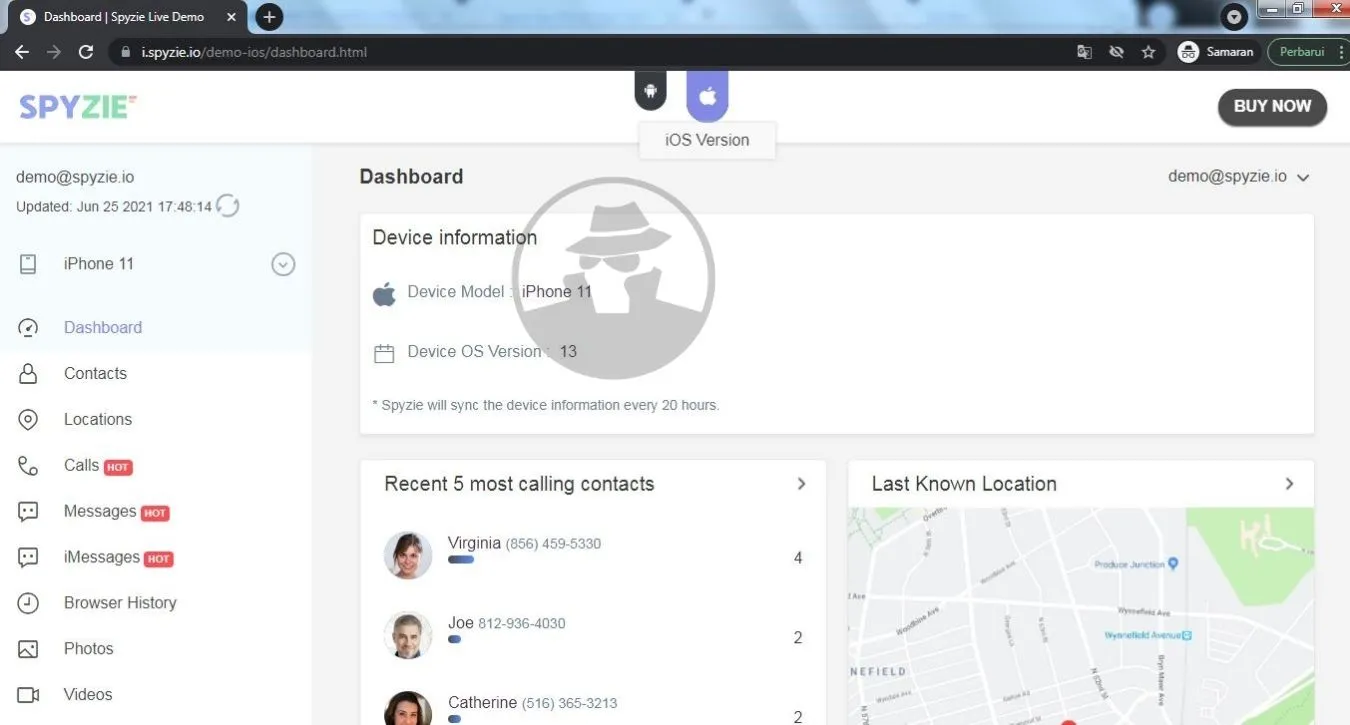
Task: Open Calls via its phone handset icon
Action: coord(28,466)
